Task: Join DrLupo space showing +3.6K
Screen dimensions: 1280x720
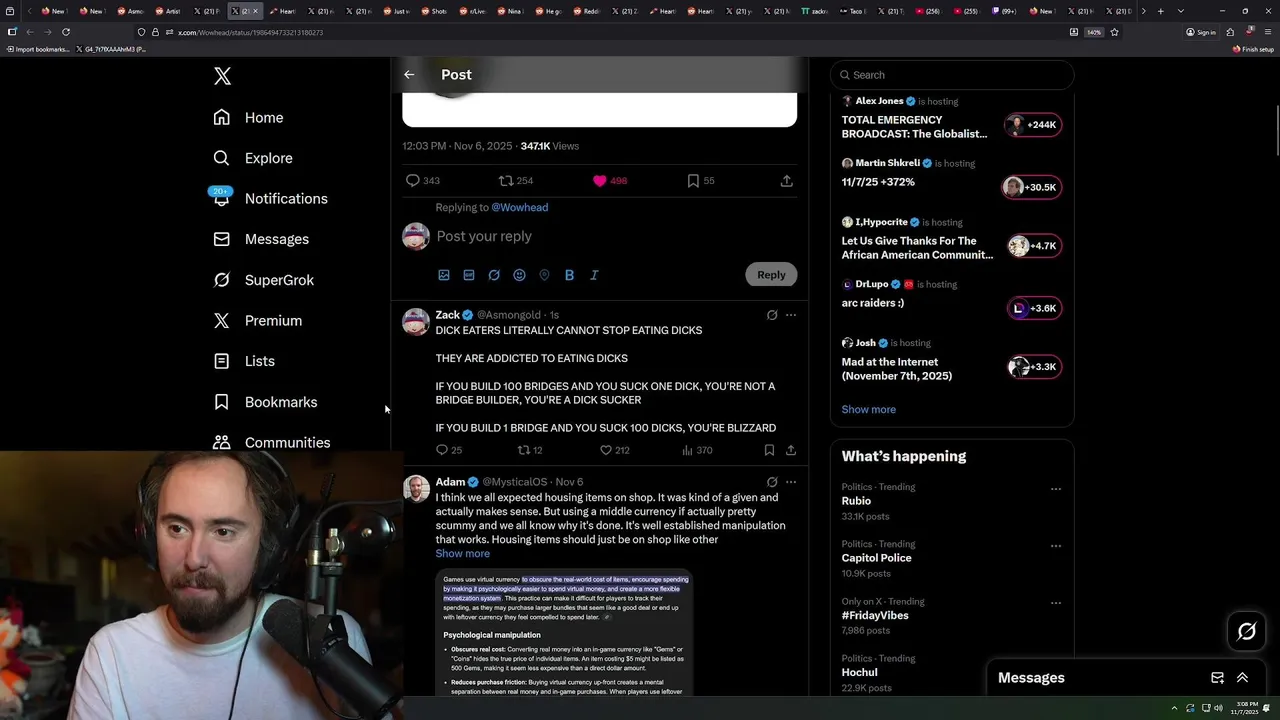Action: tap(1034, 308)
